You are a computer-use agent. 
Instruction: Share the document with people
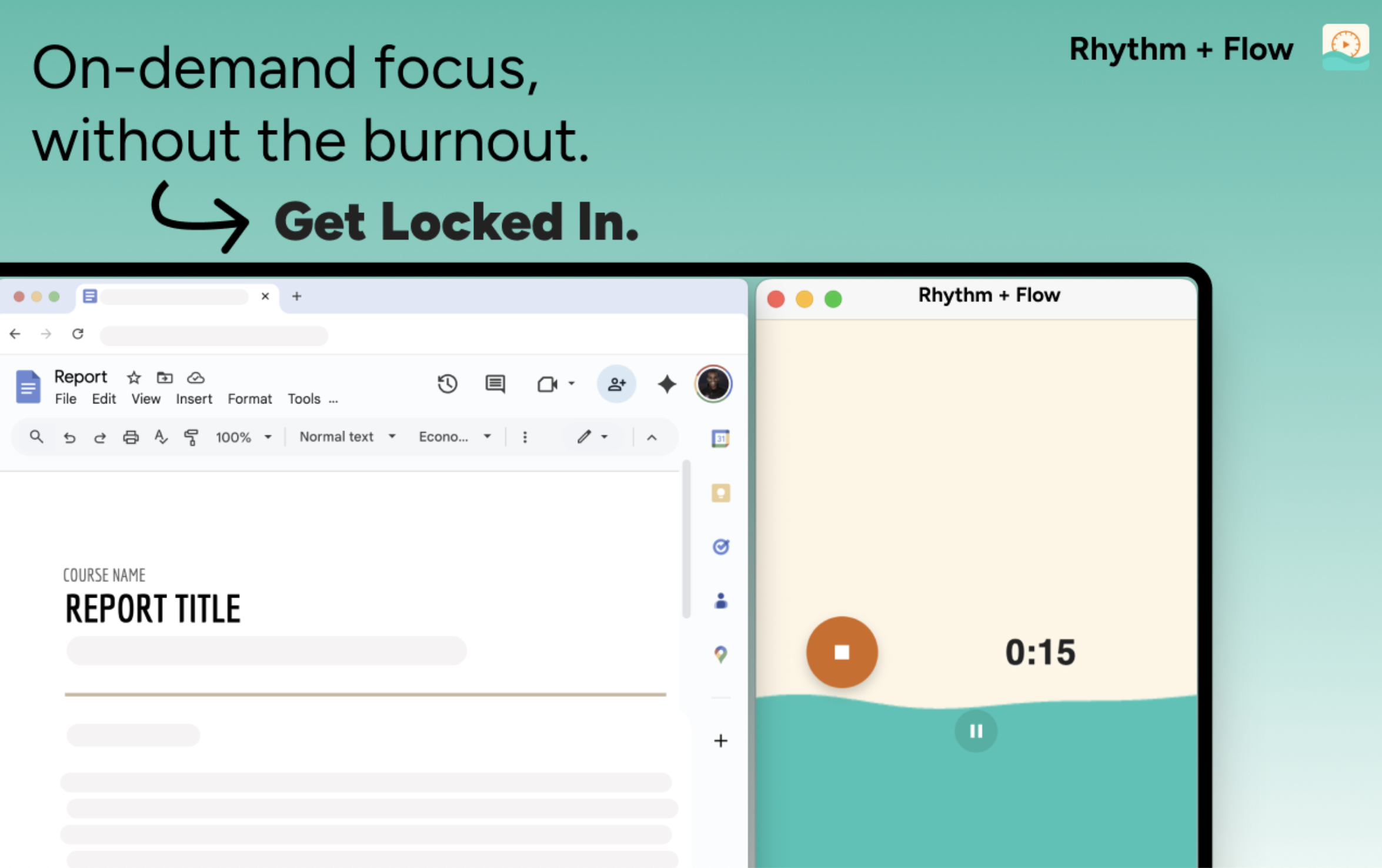616,384
